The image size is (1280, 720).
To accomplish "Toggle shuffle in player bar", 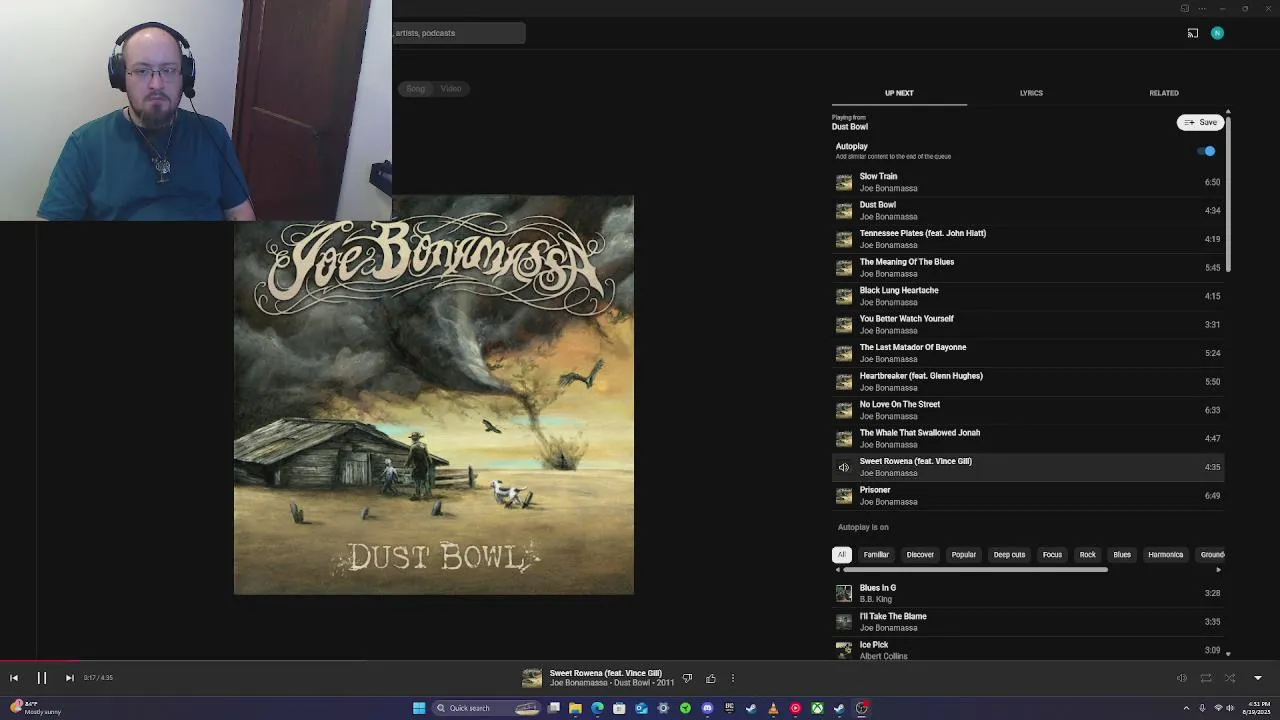I will pos(1230,678).
